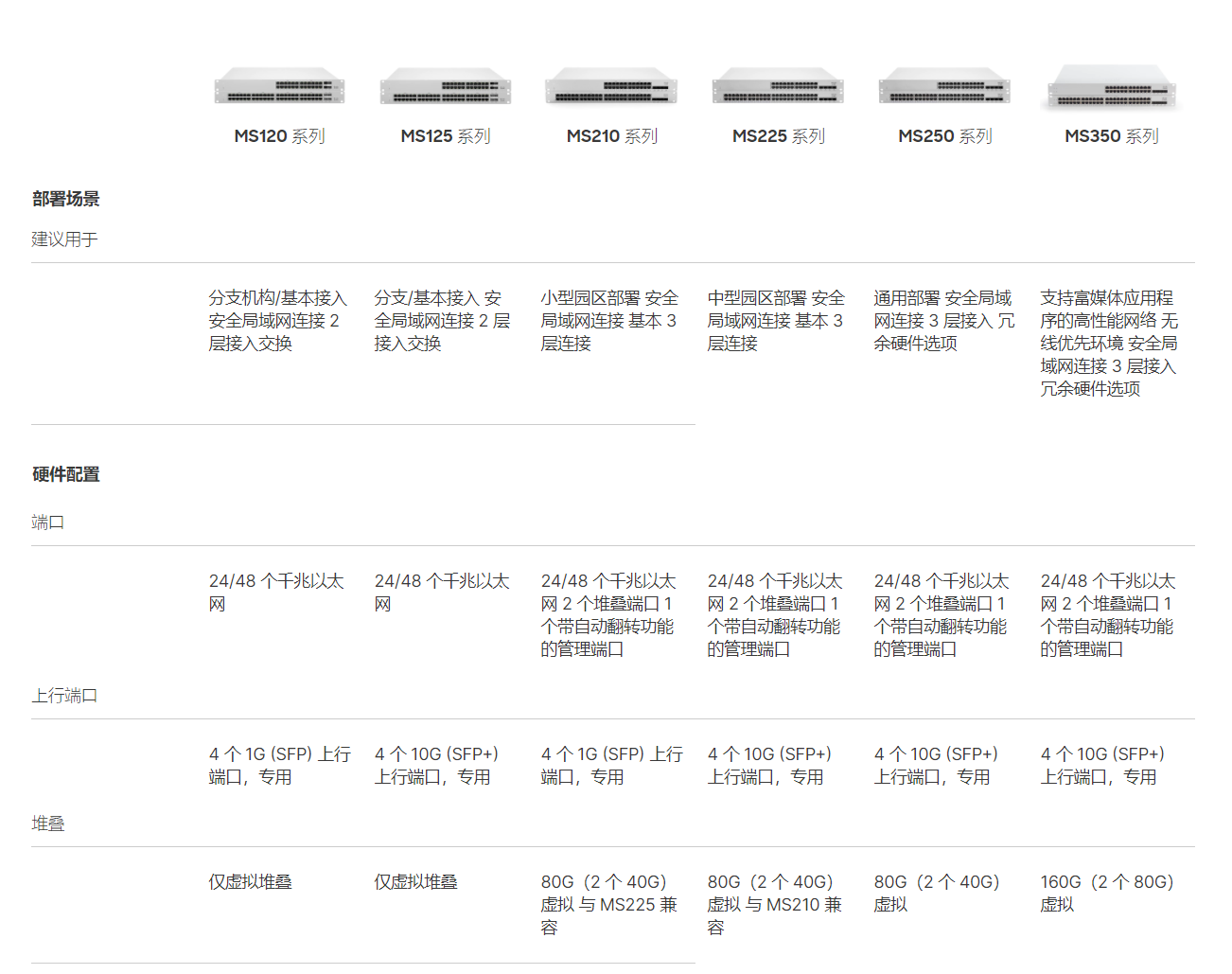The image size is (1232, 974).
Task: Click the MS225 switch product image
Action: pyautogui.click(x=778, y=85)
